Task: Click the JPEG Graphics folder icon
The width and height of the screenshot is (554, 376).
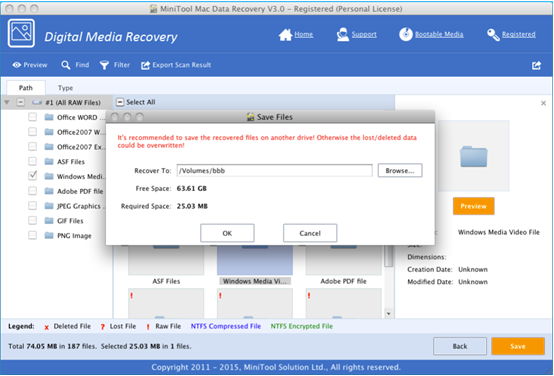Action: pyautogui.click(x=49, y=206)
